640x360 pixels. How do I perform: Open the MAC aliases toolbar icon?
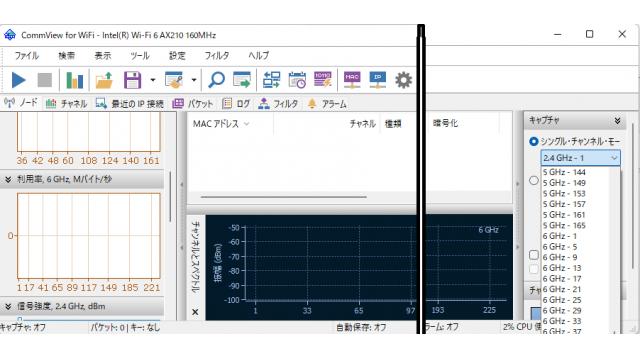(352, 80)
